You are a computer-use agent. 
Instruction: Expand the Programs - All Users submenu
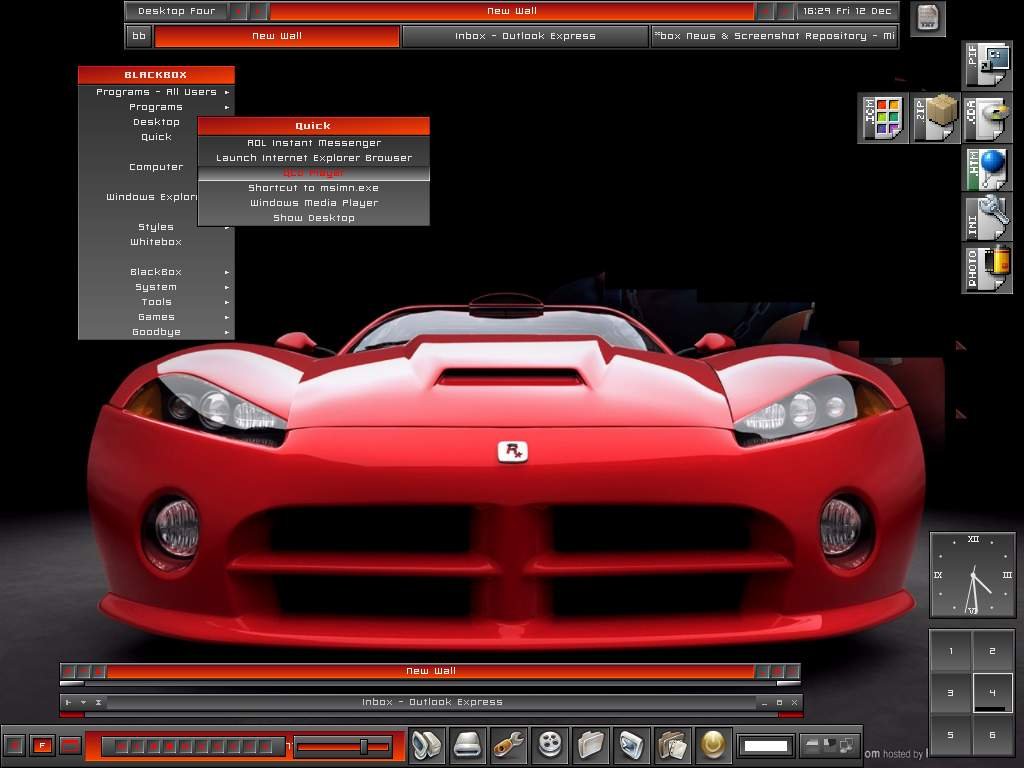(156, 92)
